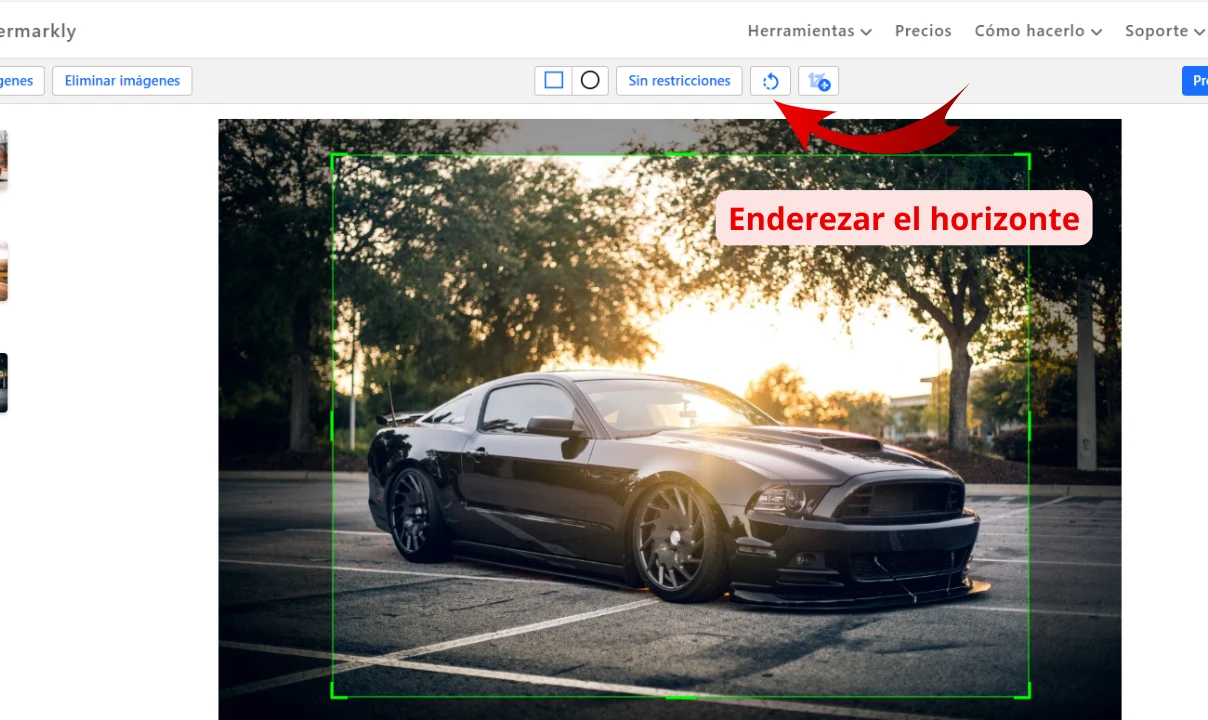Click the top-left green crop corner handle
The image size is (1208, 720).
coord(333,156)
